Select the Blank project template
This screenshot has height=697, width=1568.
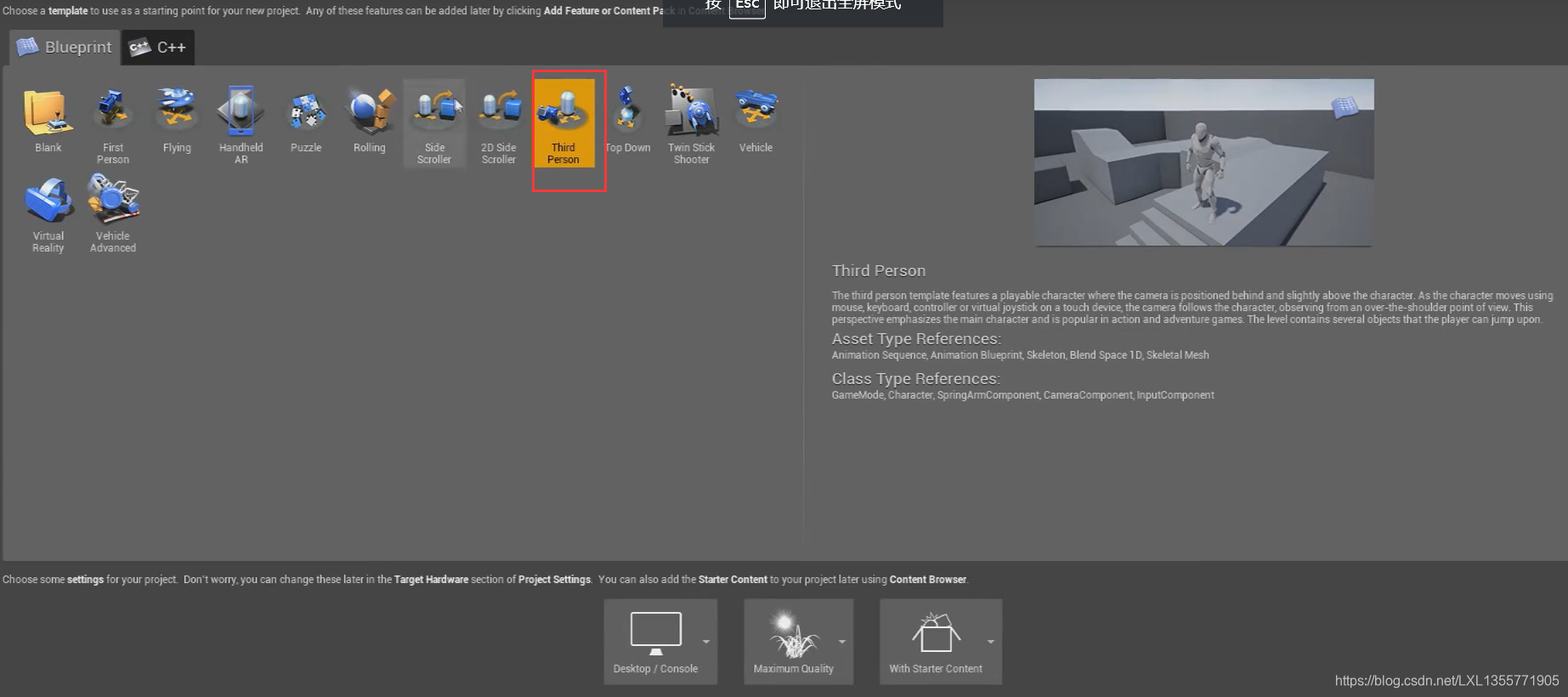[x=48, y=122]
